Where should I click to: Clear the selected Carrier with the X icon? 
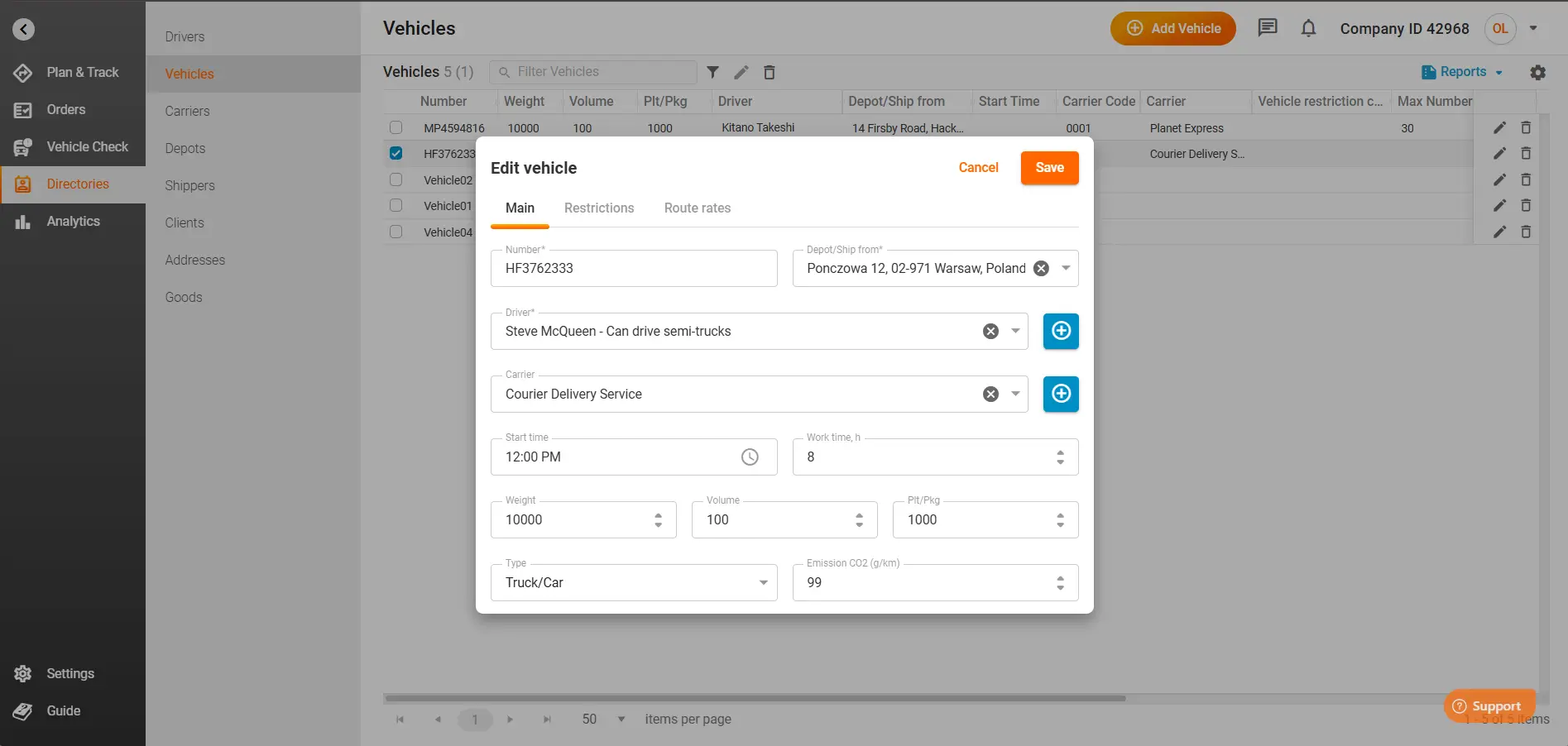click(x=990, y=394)
